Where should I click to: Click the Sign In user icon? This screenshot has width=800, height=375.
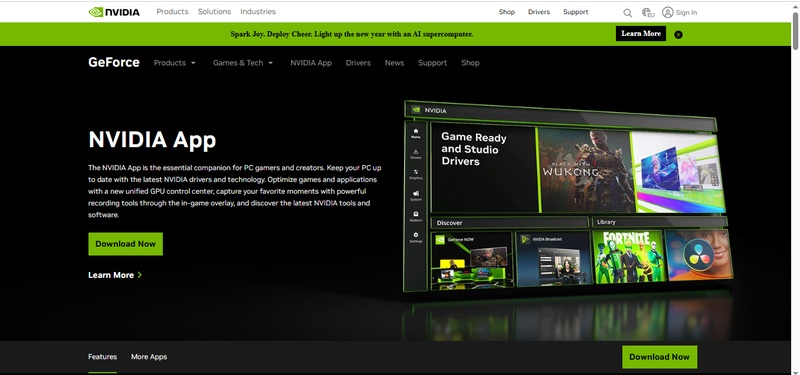click(x=667, y=12)
